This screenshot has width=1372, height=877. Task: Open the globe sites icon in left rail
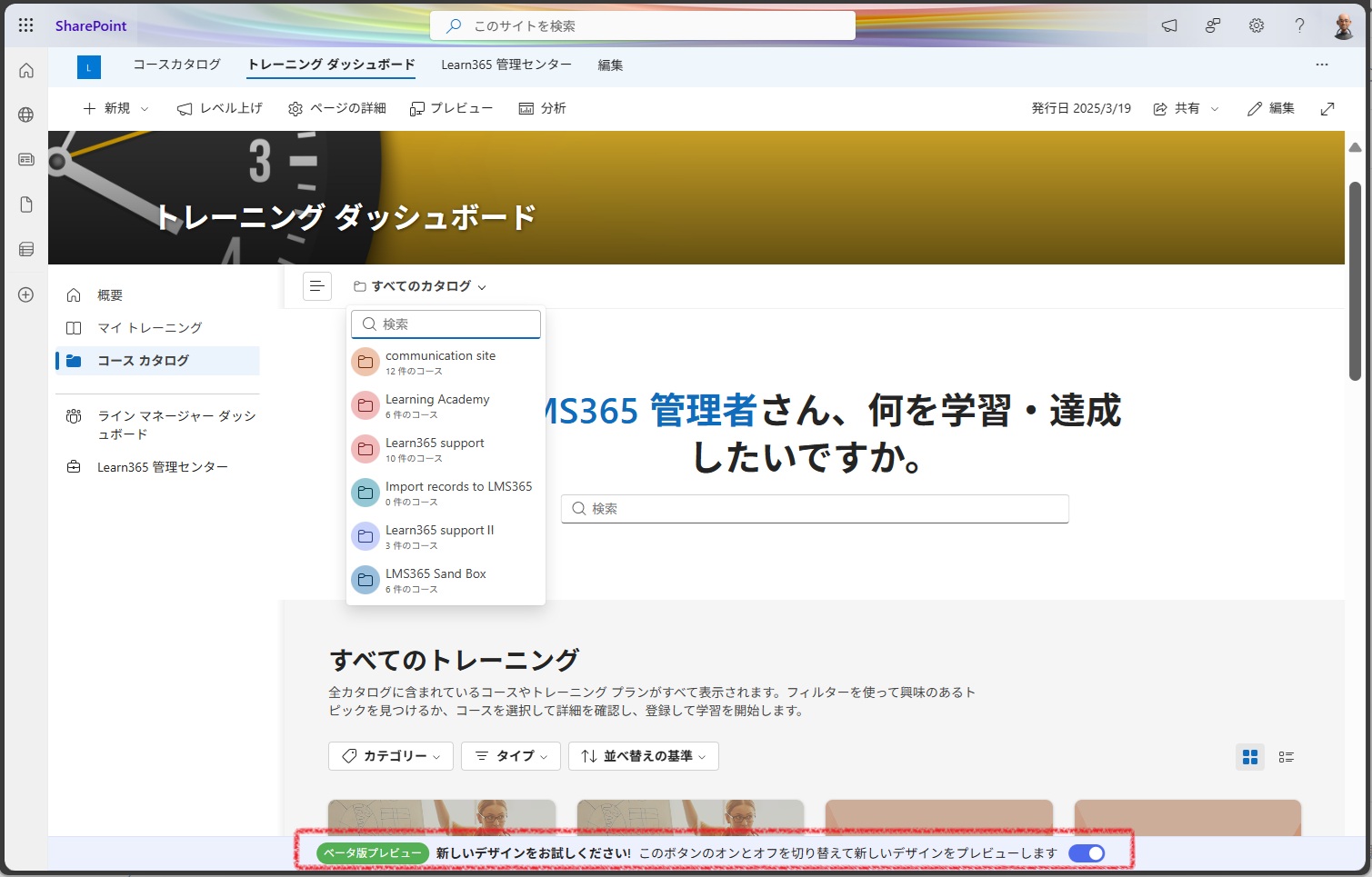[26, 115]
